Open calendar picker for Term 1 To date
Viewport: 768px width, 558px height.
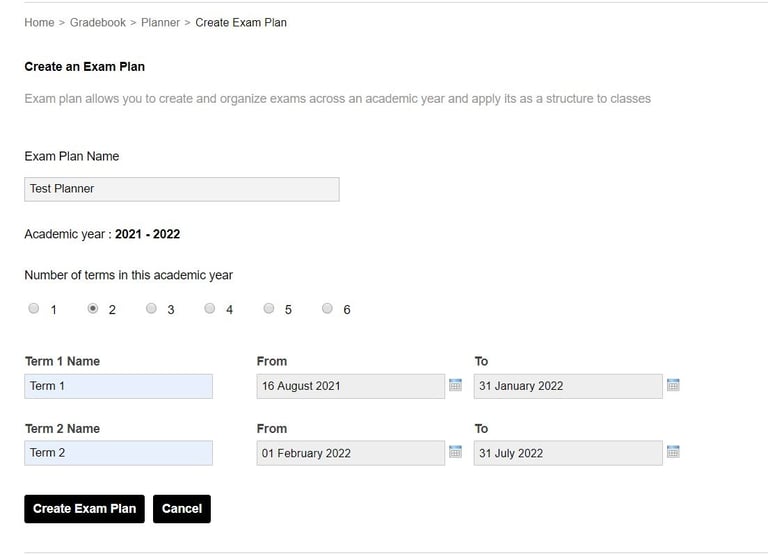[x=673, y=385]
